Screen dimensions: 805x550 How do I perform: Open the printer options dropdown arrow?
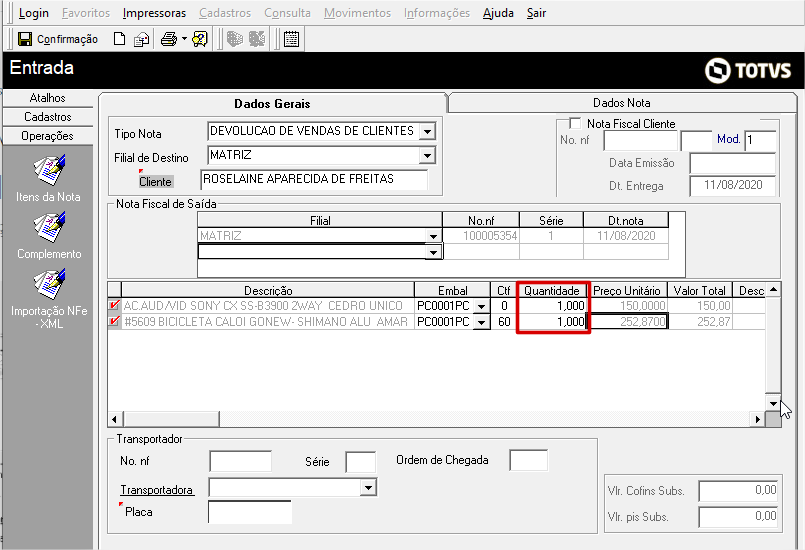pos(184,39)
